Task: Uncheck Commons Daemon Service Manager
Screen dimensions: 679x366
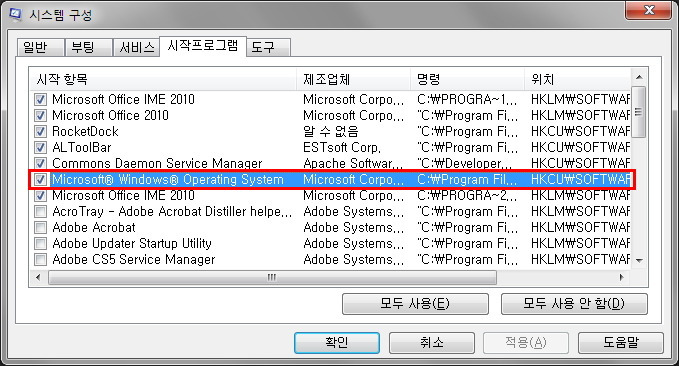Action: (40, 163)
